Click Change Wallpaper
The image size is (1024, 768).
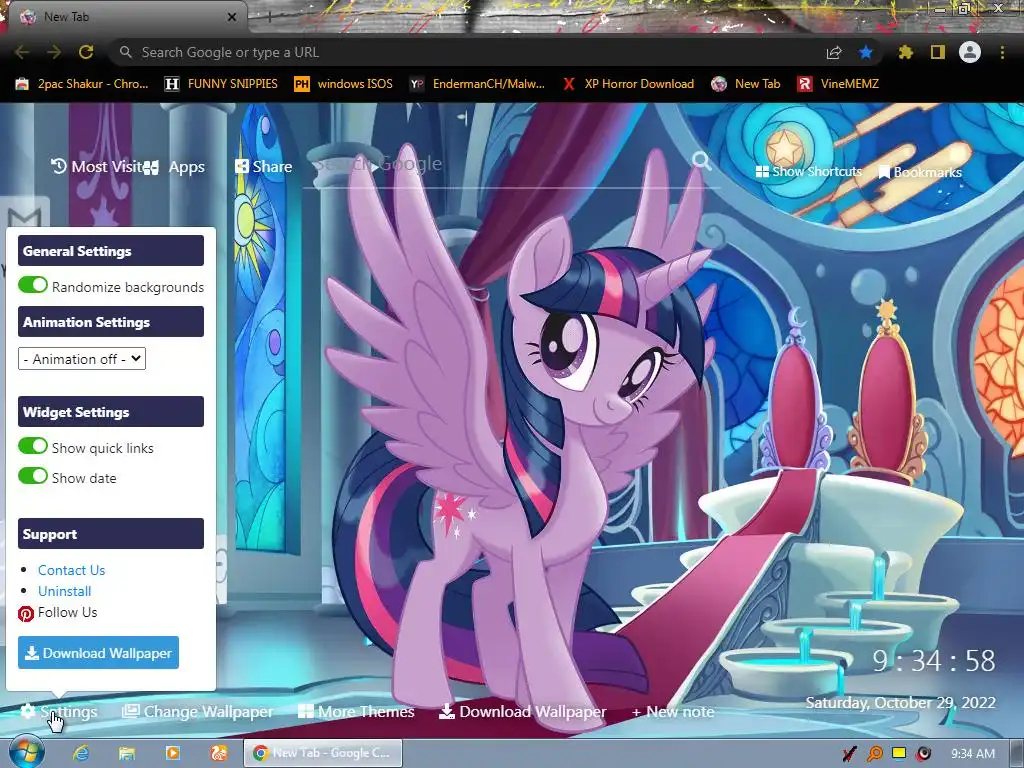tap(197, 712)
